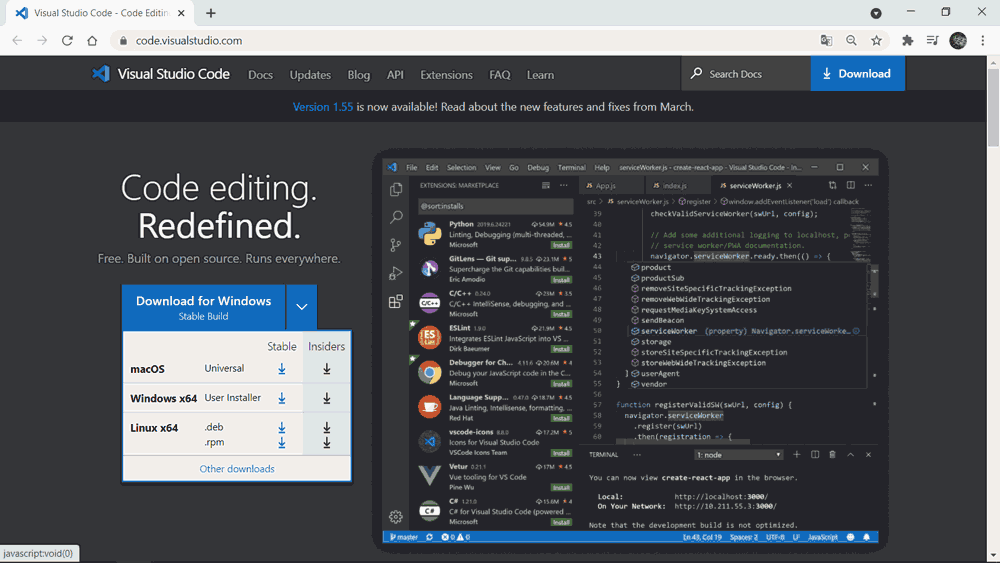Open the Blog navigation item
The width and height of the screenshot is (1000, 563).
click(358, 75)
